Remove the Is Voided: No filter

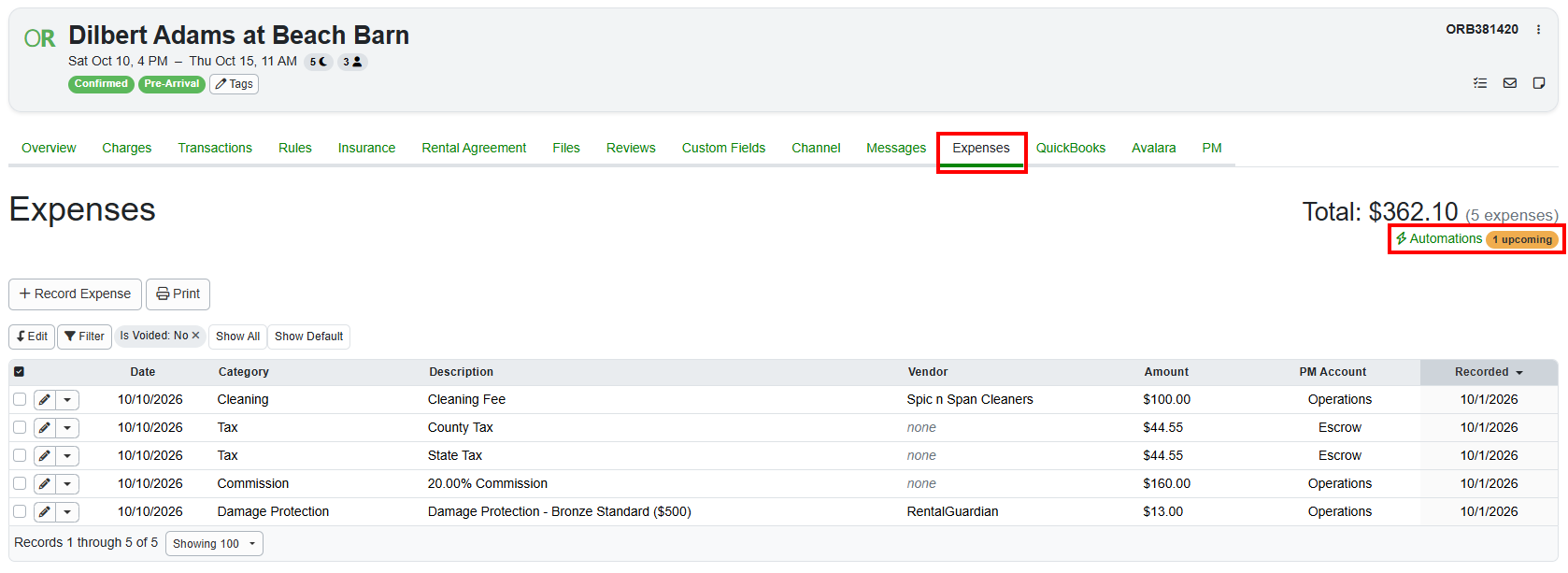[195, 336]
